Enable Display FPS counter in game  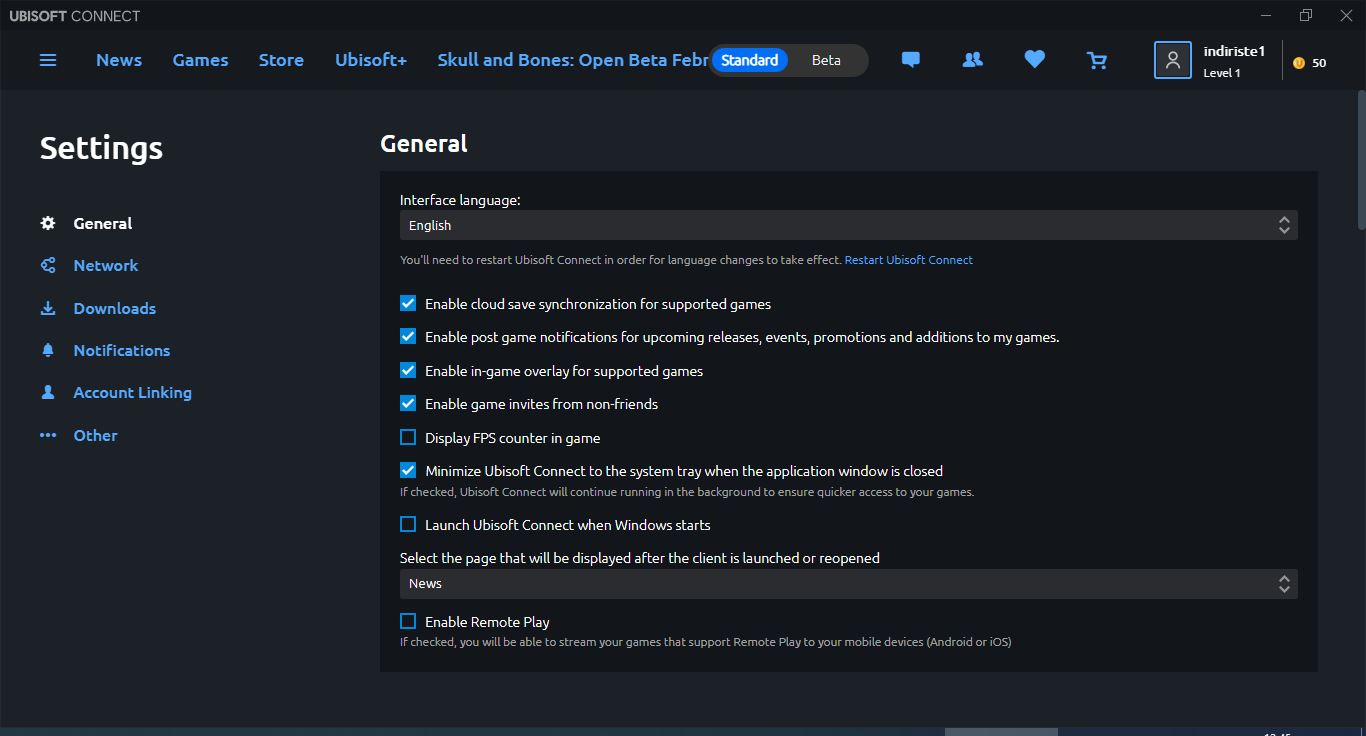coord(408,437)
